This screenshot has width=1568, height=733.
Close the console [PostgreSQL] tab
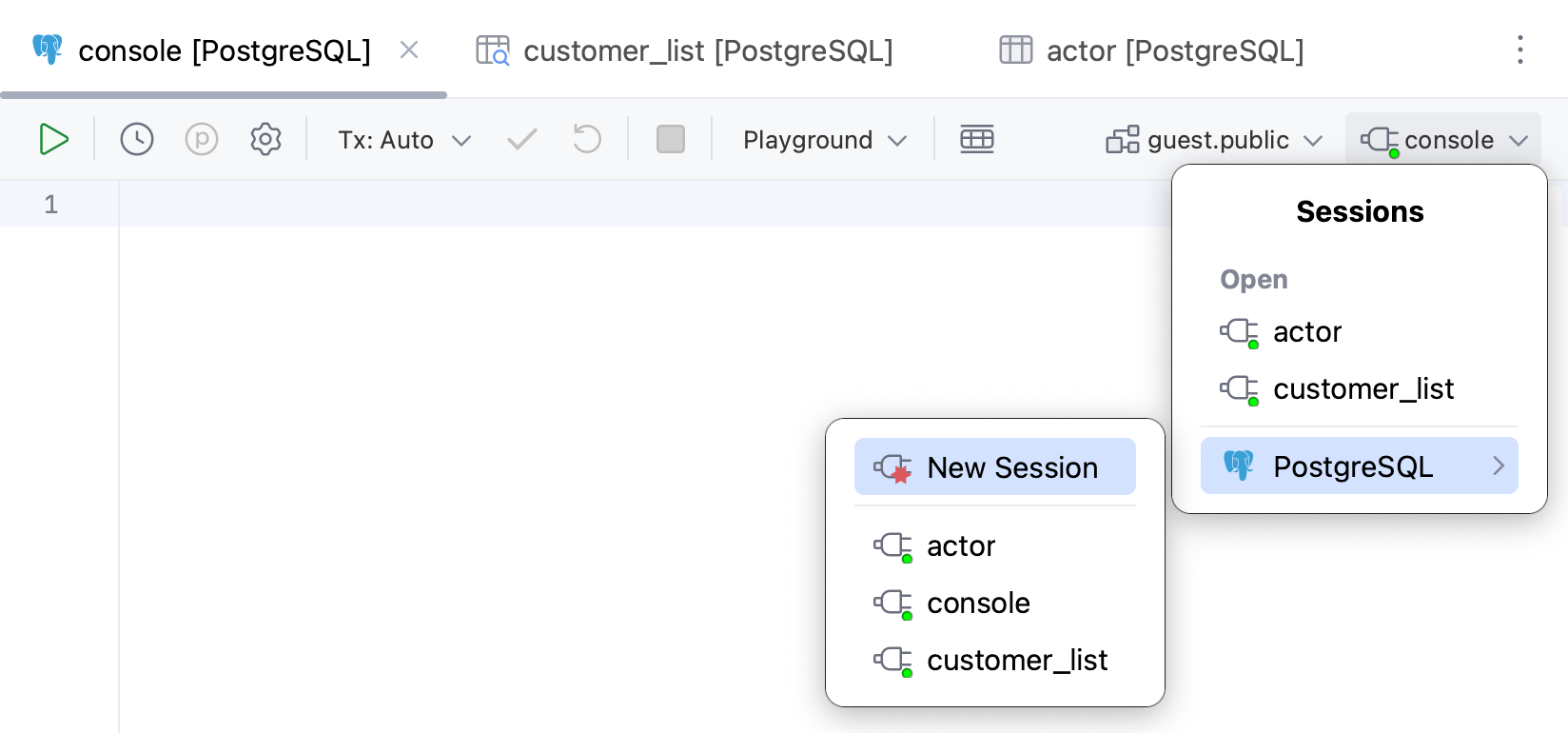point(409,50)
